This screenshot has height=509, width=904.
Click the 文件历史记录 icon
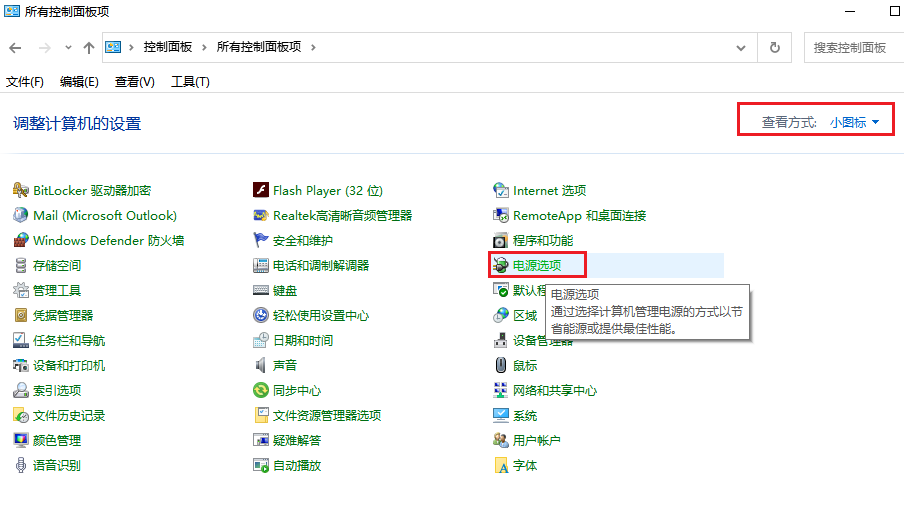21,415
